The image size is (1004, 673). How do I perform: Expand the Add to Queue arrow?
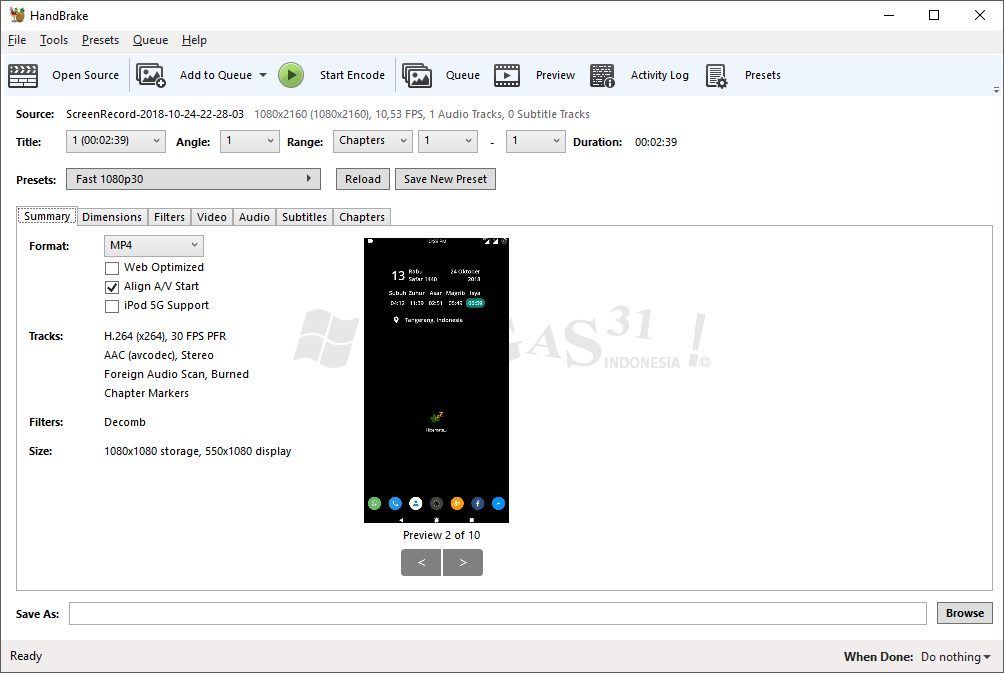coord(263,75)
